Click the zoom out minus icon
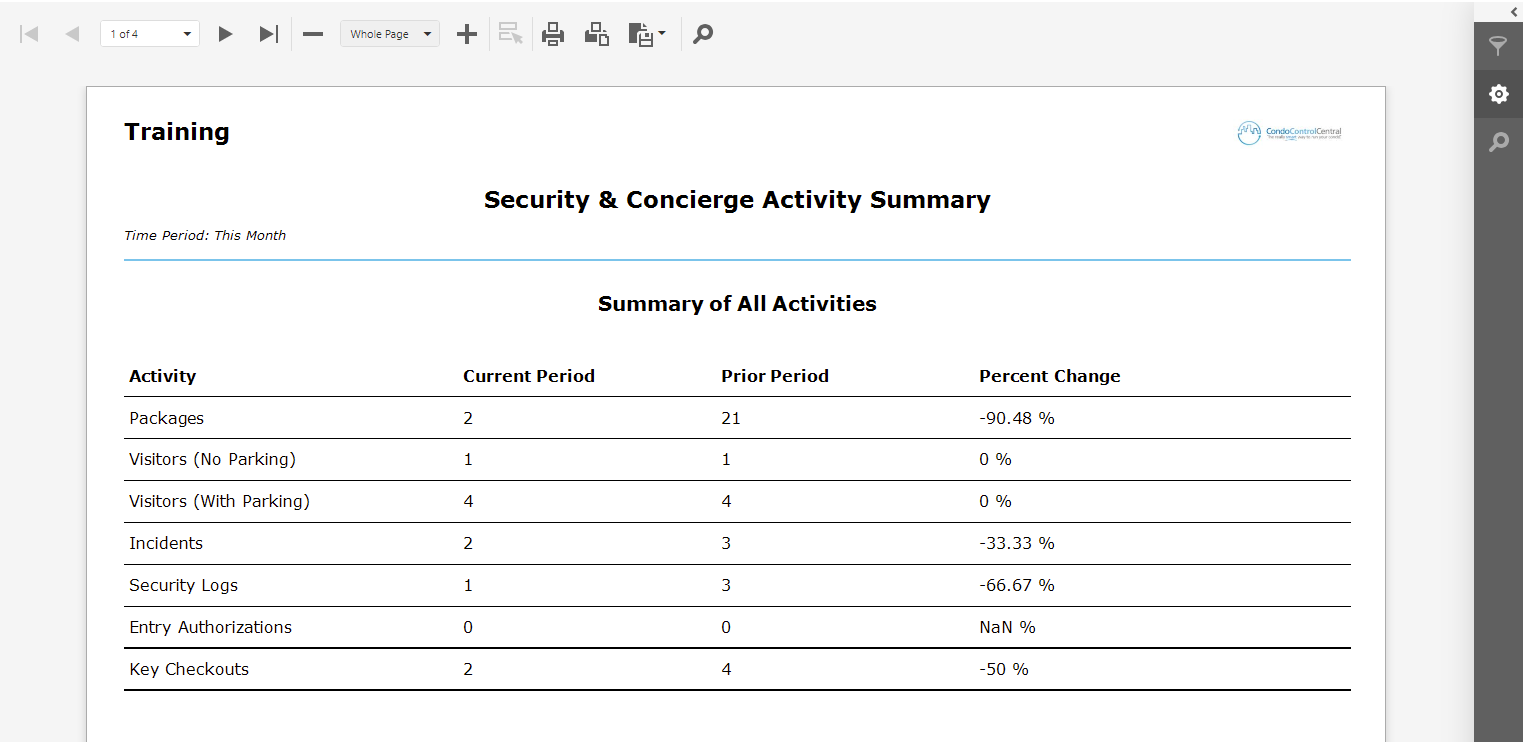The height and width of the screenshot is (742, 1523). click(x=312, y=33)
